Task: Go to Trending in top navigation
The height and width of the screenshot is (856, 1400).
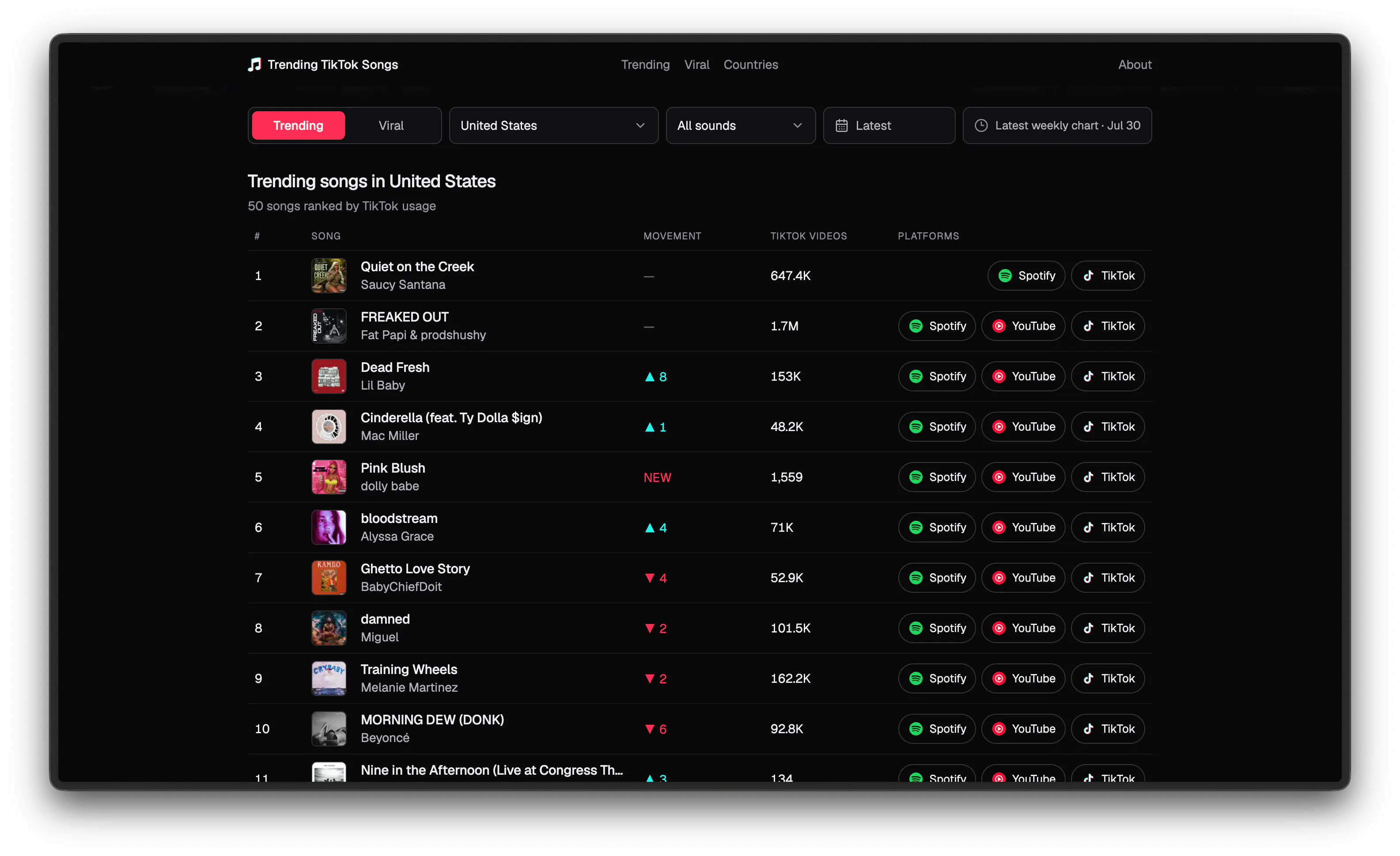Action: (645, 65)
